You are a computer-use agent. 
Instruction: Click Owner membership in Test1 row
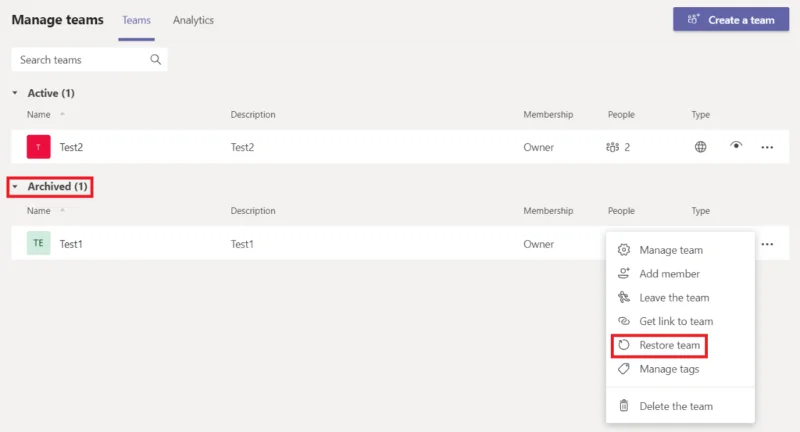pos(538,244)
